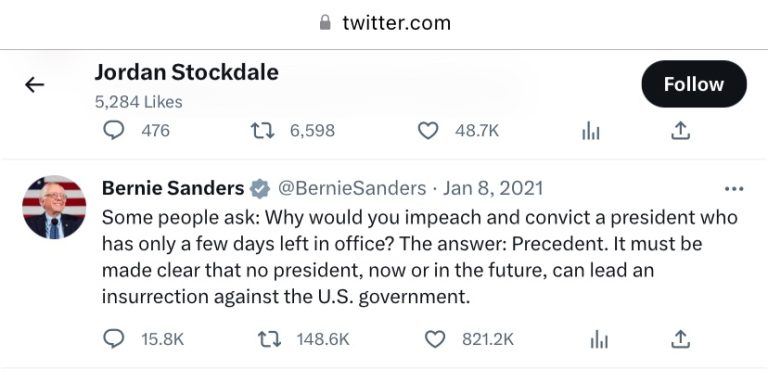Image resolution: width=768 pixels, height=369 pixels.
Task: Click the Bernie Sanders display name
Action: (x=173, y=188)
